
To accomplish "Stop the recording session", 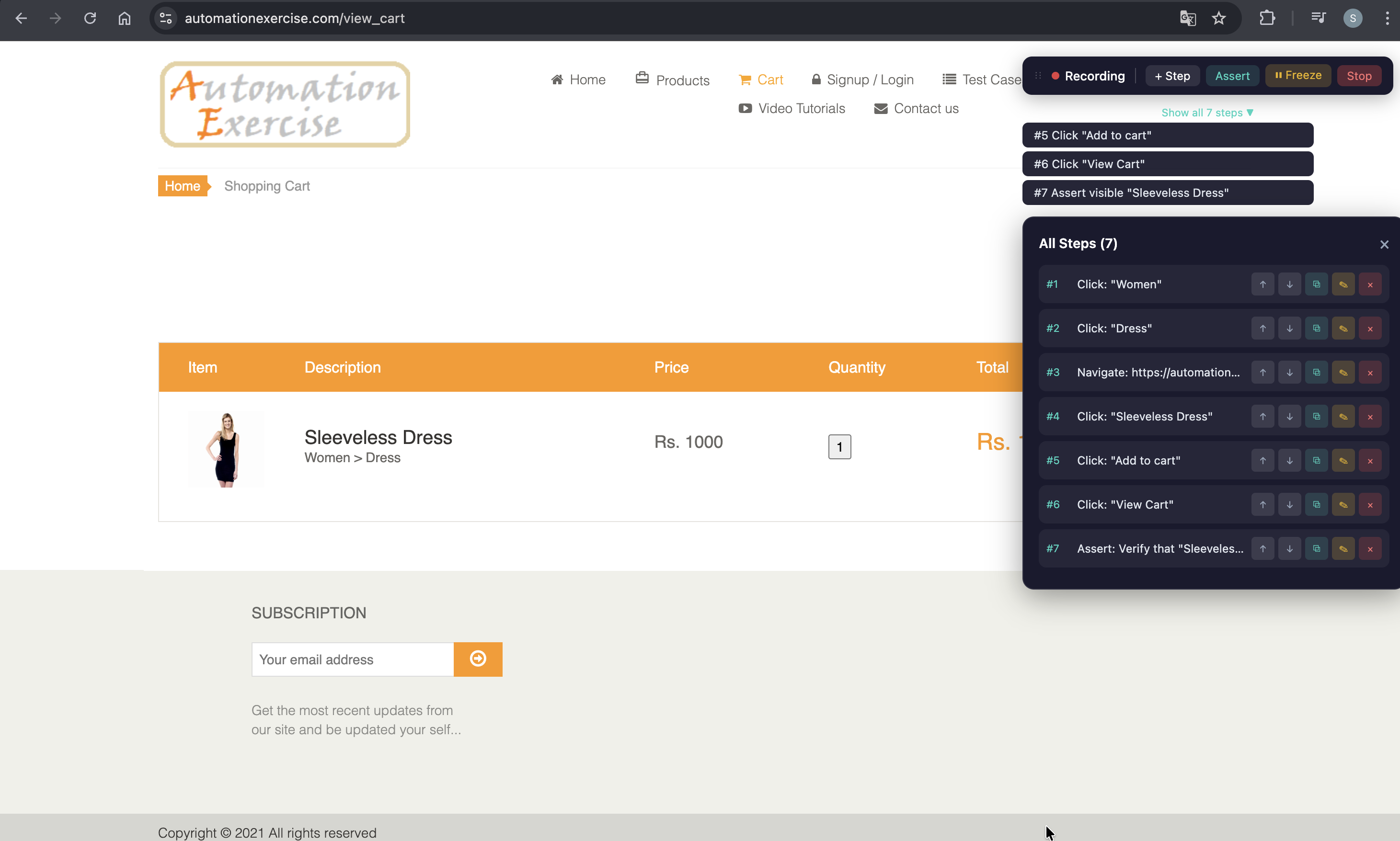I will click(x=1358, y=76).
